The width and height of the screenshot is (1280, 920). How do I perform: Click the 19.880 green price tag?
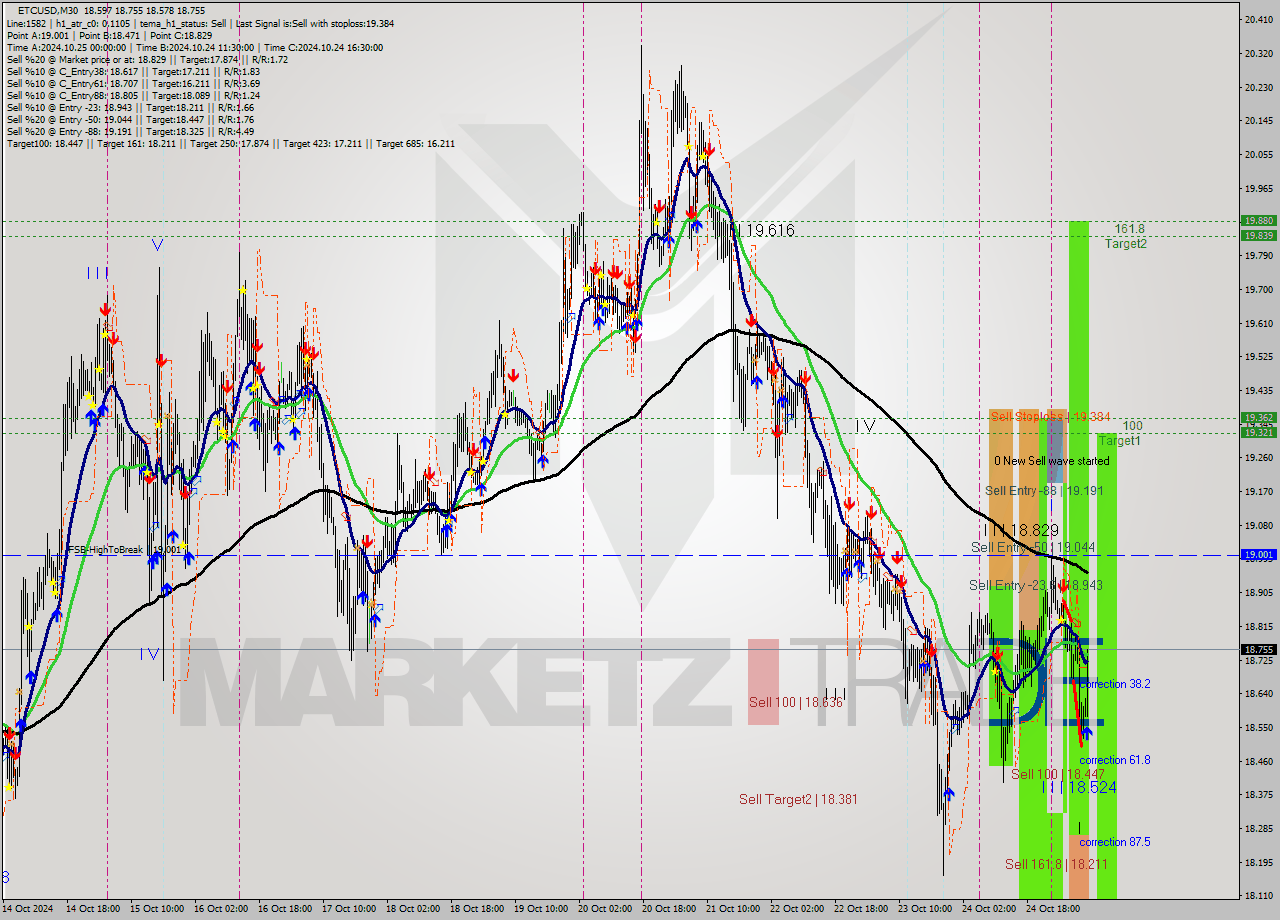[x=1258, y=221]
